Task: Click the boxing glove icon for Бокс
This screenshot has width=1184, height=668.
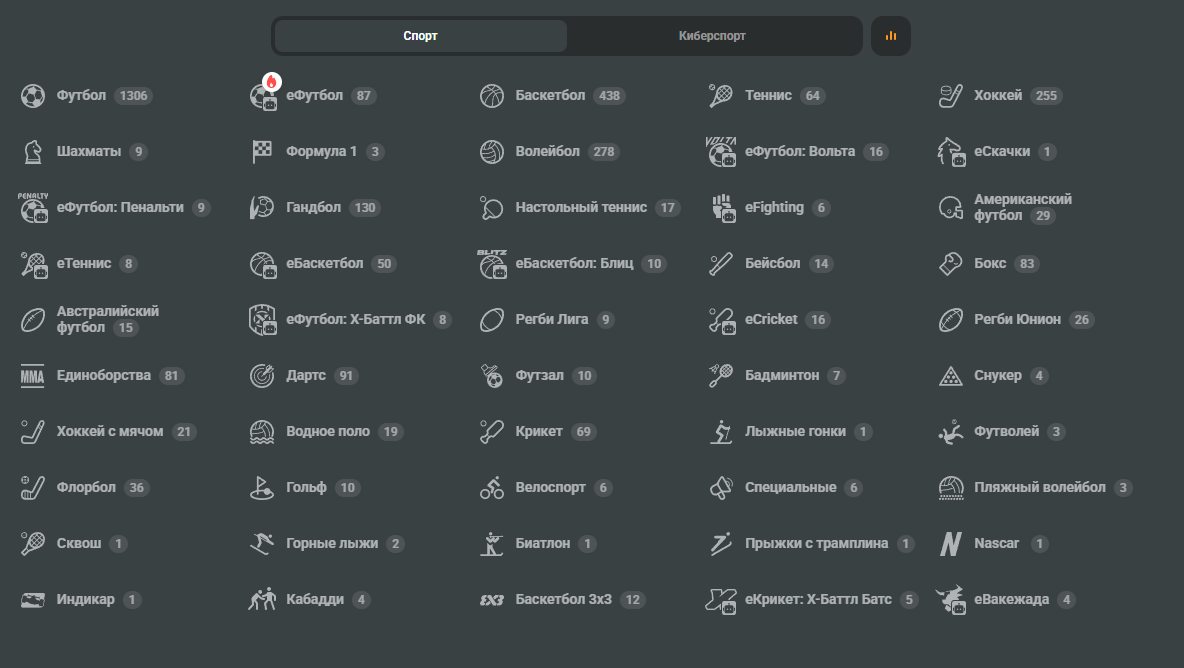Action: pyautogui.click(x=950, y=263)
